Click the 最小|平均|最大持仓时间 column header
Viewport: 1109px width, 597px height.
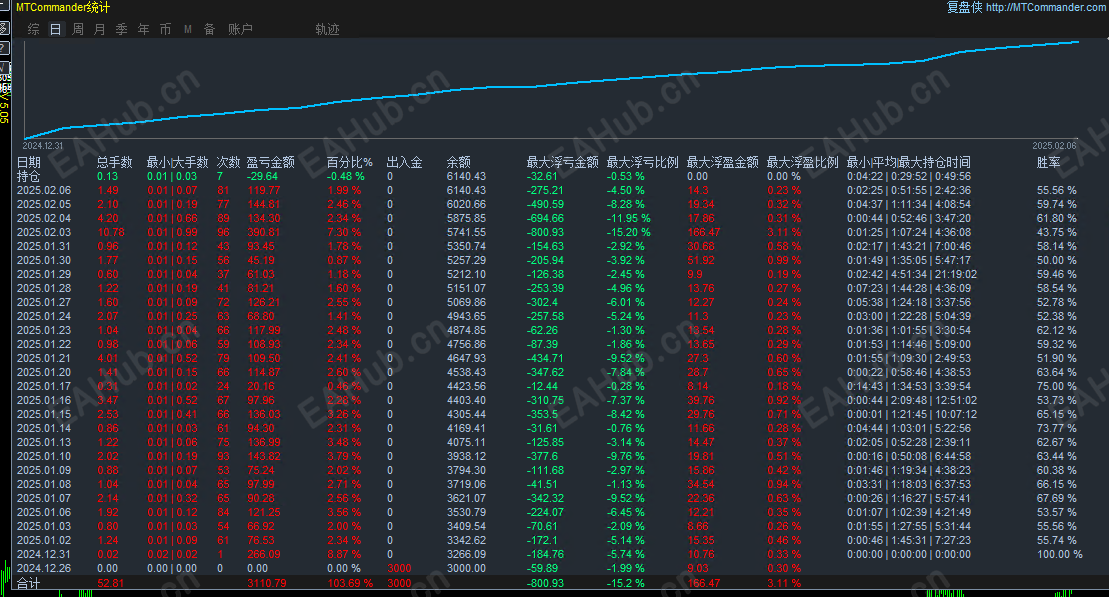pyautogui.click(x=908, y=162)
